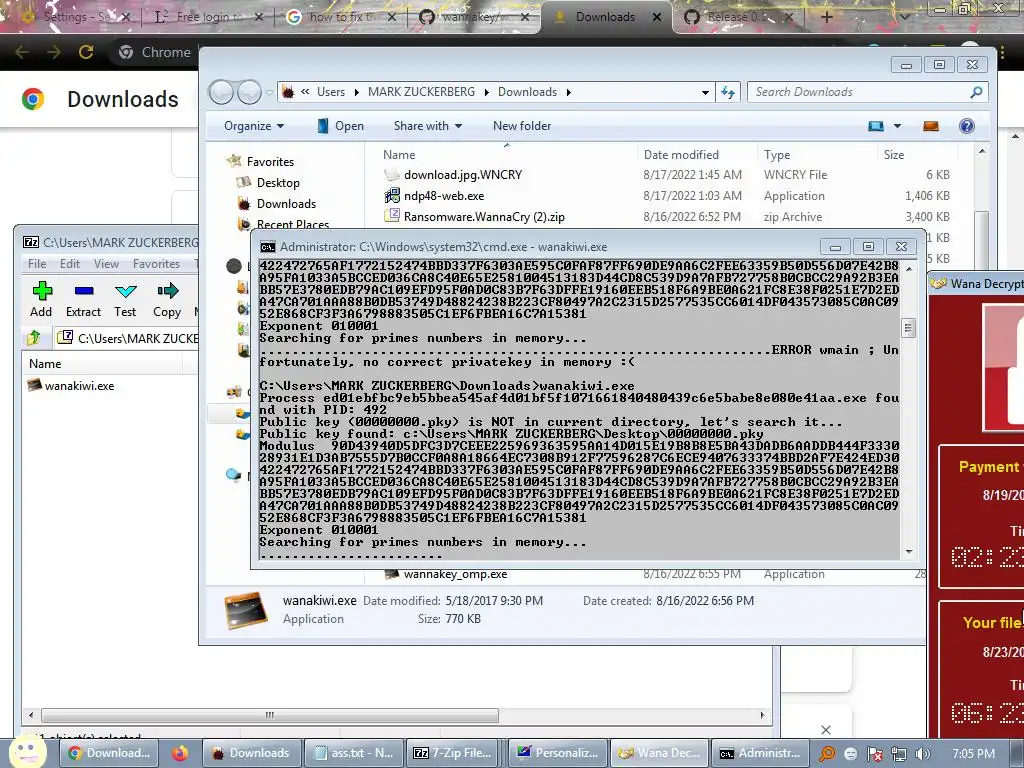Click the 7-Zip Copy button
1024x768 pixels.
pyautogui.click(x=167, y=299)
